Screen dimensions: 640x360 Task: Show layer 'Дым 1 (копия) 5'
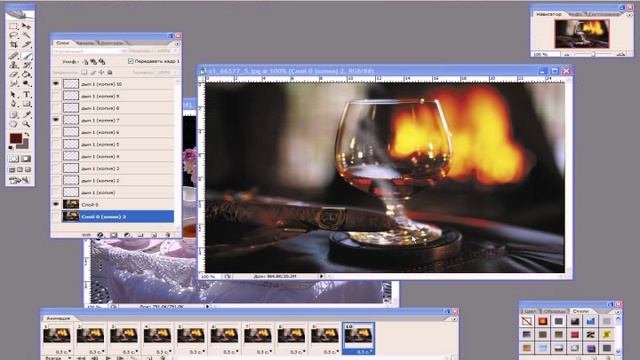point(56,144)
